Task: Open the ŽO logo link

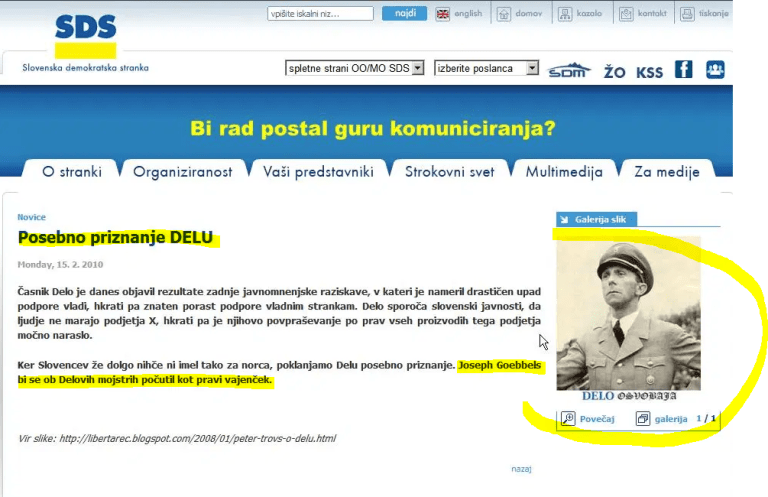Action: click(614, 72)
